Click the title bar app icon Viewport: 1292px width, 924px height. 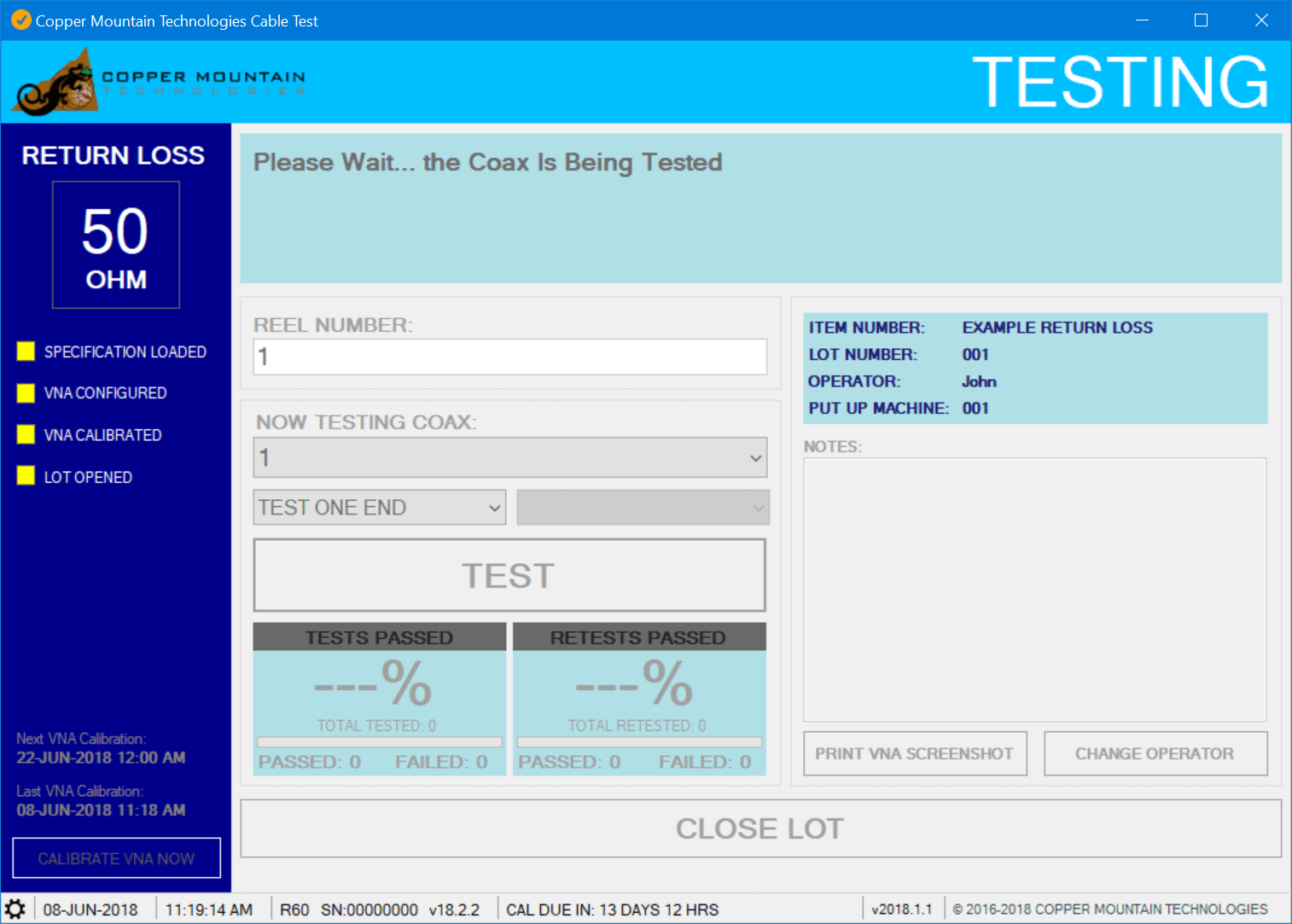pyautogui.click(x=20, y=20)
